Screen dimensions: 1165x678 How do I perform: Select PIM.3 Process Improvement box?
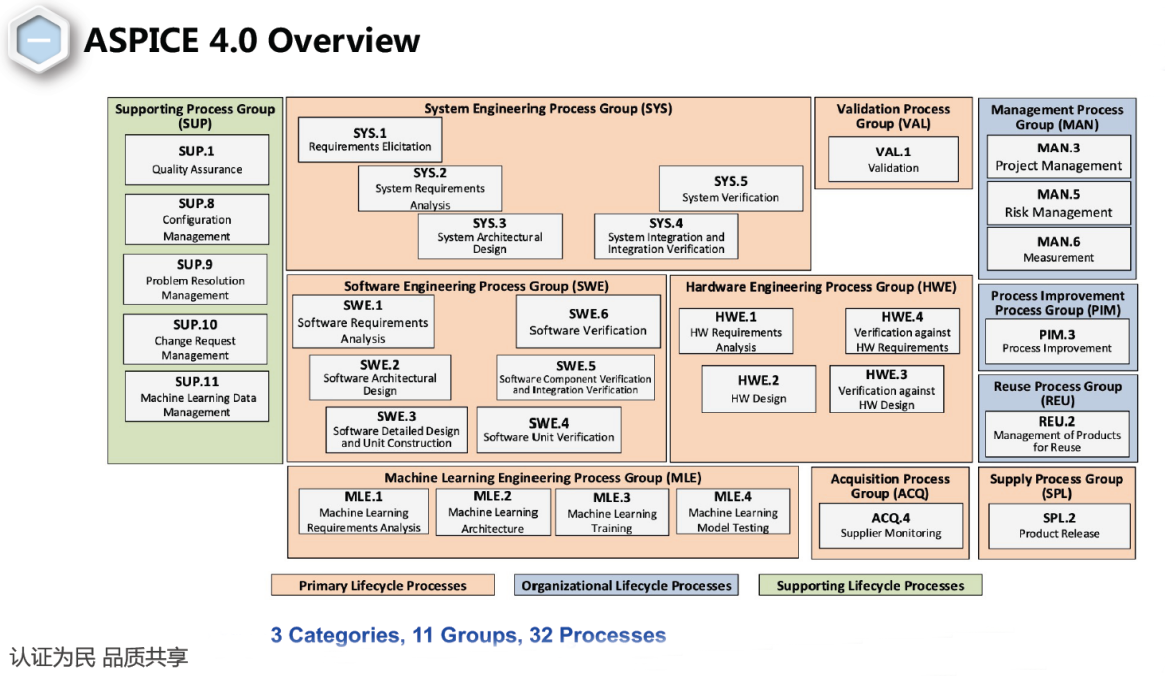[x=1057, y=341]
